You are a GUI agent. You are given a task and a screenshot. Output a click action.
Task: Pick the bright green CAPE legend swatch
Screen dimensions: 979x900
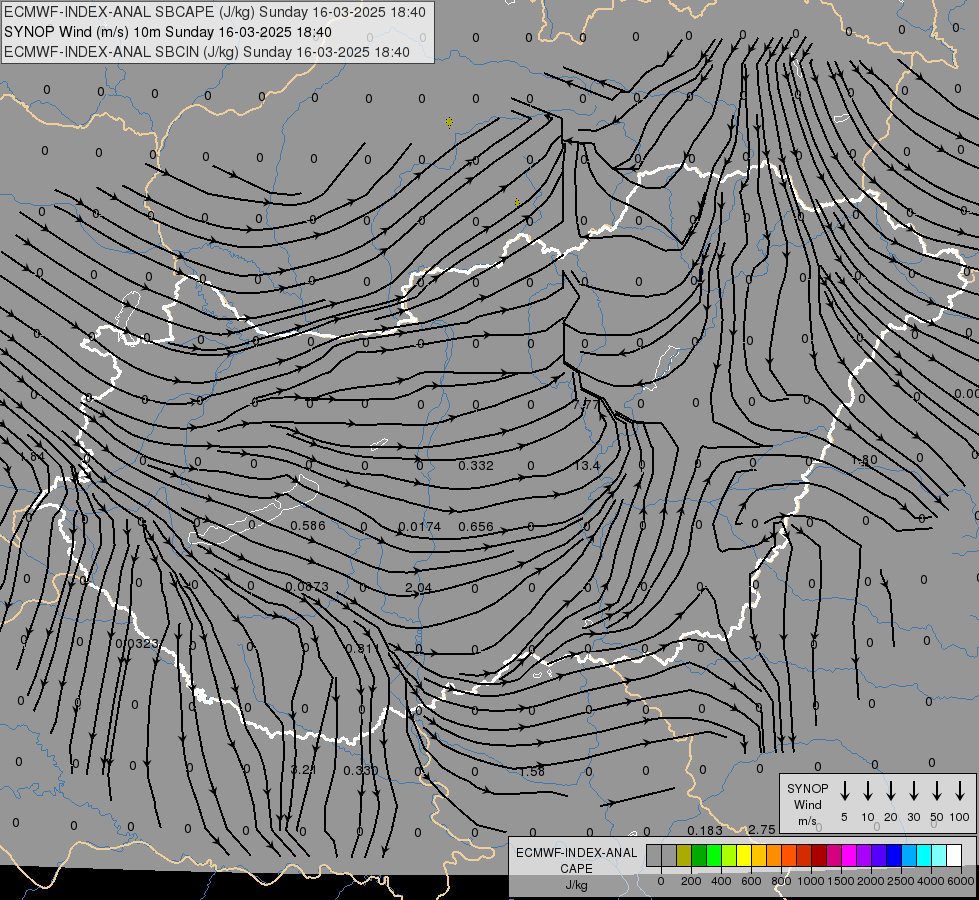tap(714, 856)
